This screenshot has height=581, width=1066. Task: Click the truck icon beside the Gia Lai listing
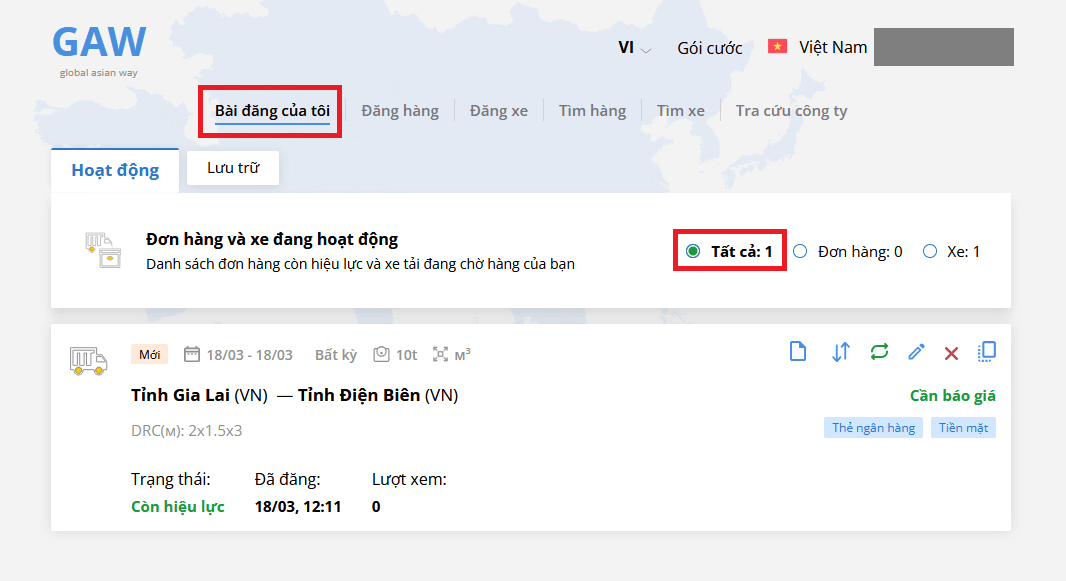click(x=88, y=360)
